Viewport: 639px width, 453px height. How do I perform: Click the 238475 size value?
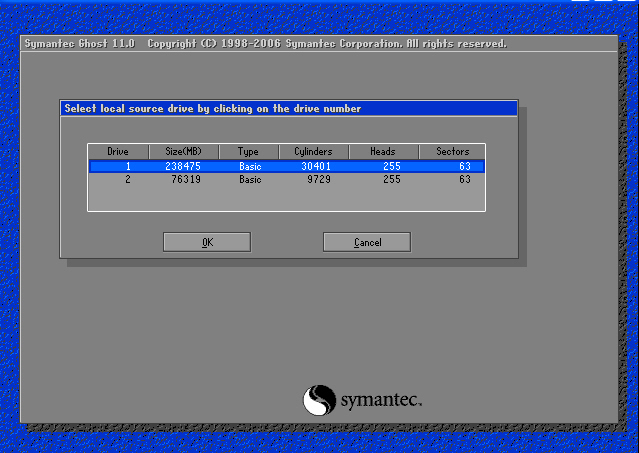pyautogui.click(x=183, y=166)
